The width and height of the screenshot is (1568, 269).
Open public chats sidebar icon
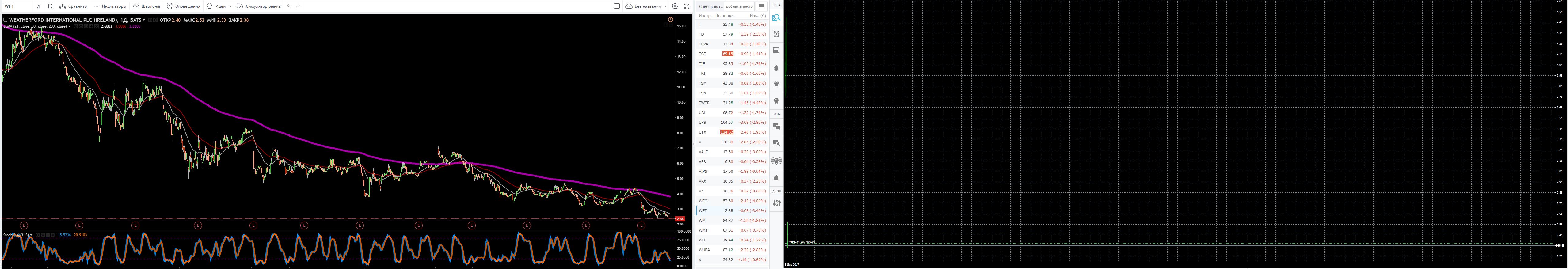point(776,126)
